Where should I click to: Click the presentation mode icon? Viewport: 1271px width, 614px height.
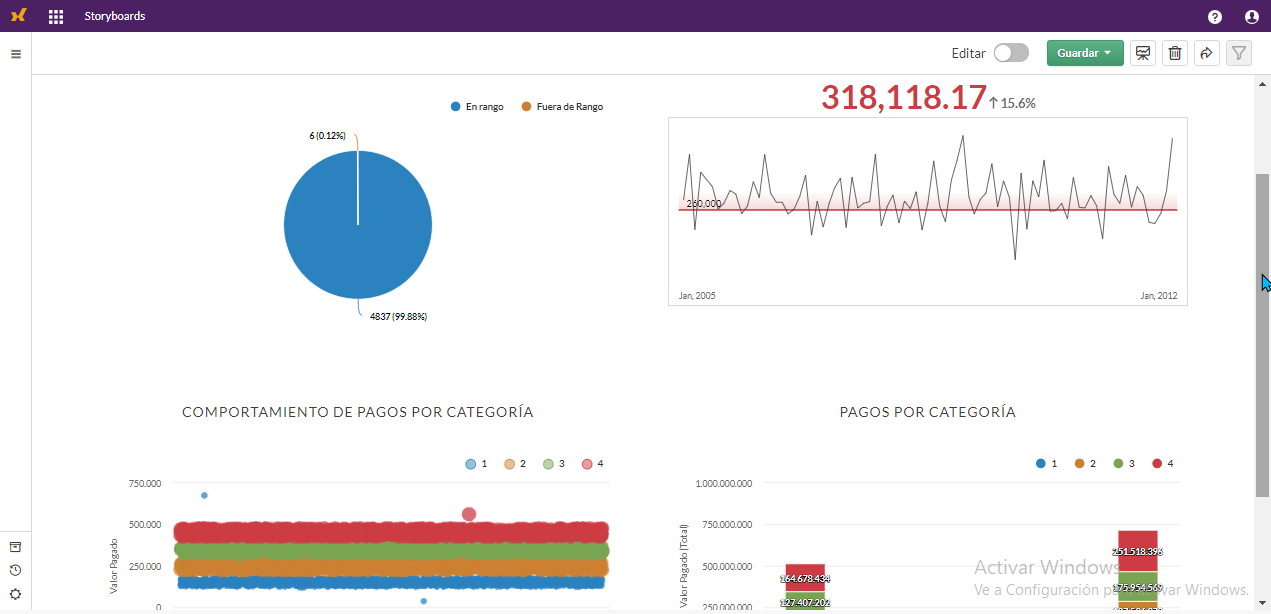click(x=1143, y=53)
